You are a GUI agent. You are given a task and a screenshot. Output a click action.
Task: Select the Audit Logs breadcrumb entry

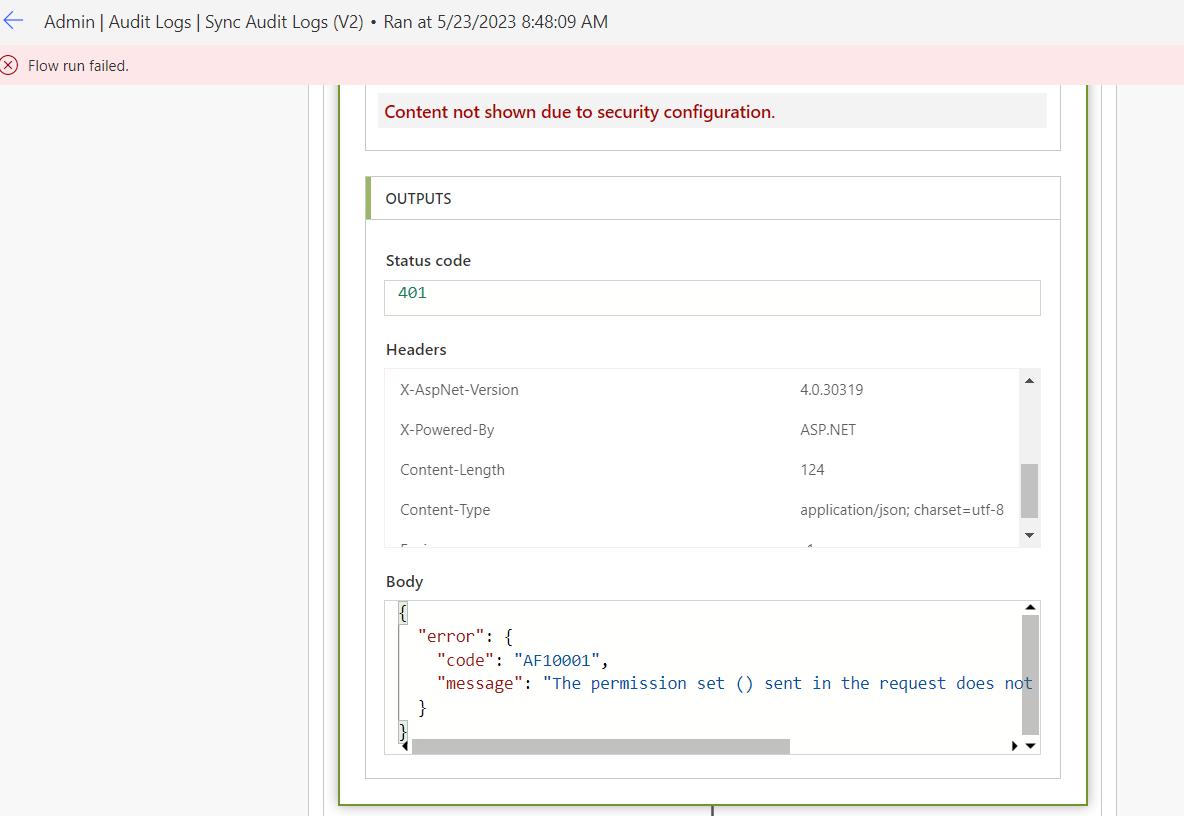coord(150,21)
